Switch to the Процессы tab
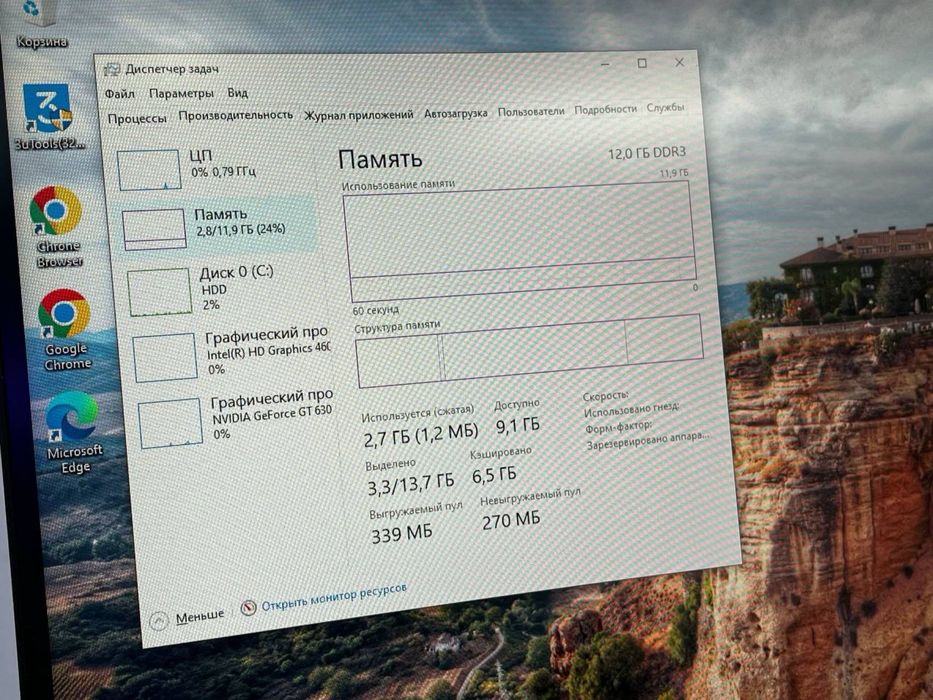Viewport: 933px width, 700px height. point(137,118)
